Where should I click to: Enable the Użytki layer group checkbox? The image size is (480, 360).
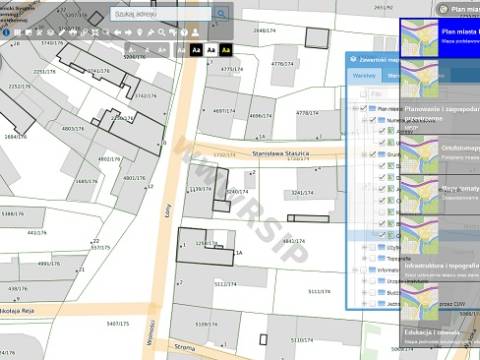click(x=373, y=247)
